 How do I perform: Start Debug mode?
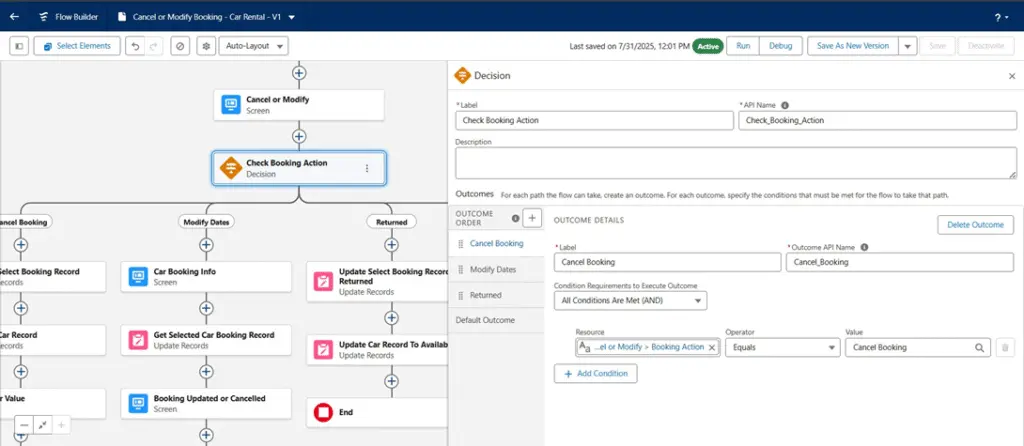pos(780,46)
